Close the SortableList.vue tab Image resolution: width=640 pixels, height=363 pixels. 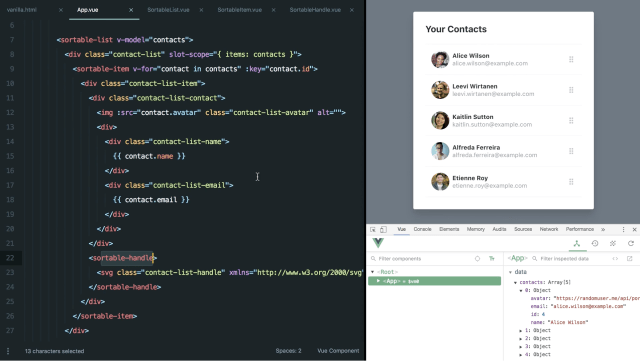click(x=201, y=10)
